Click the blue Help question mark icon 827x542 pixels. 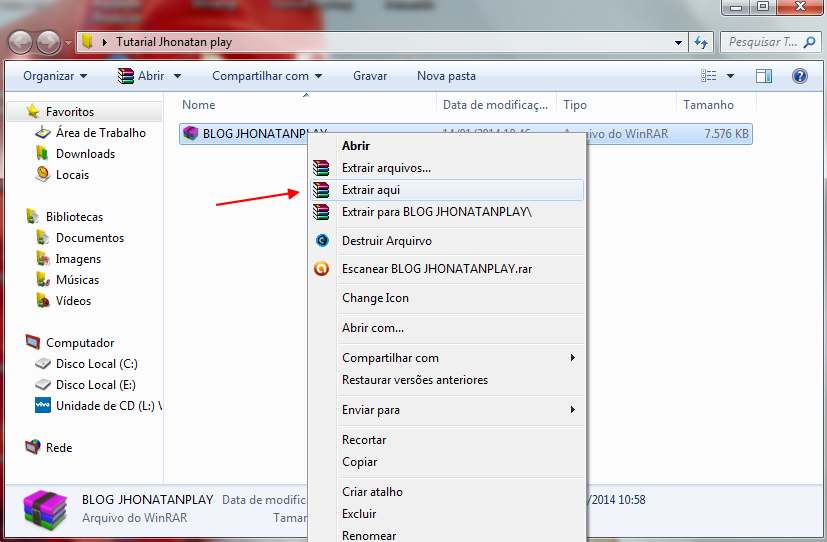click(800, 76)
